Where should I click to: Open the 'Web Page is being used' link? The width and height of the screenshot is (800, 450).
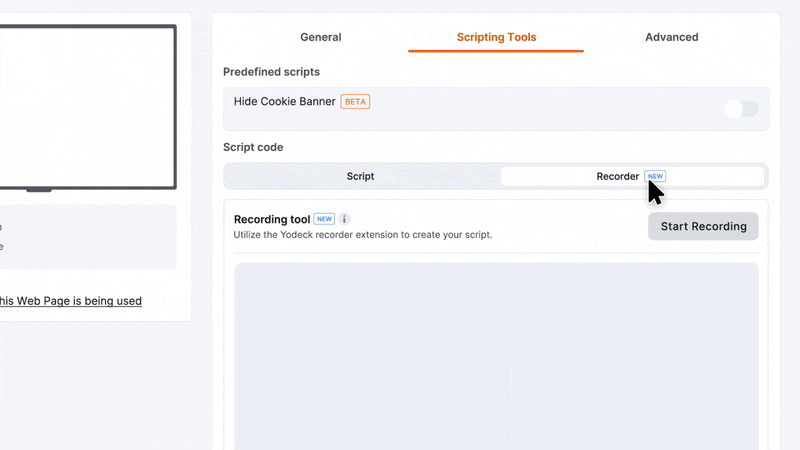click(71, 301)
